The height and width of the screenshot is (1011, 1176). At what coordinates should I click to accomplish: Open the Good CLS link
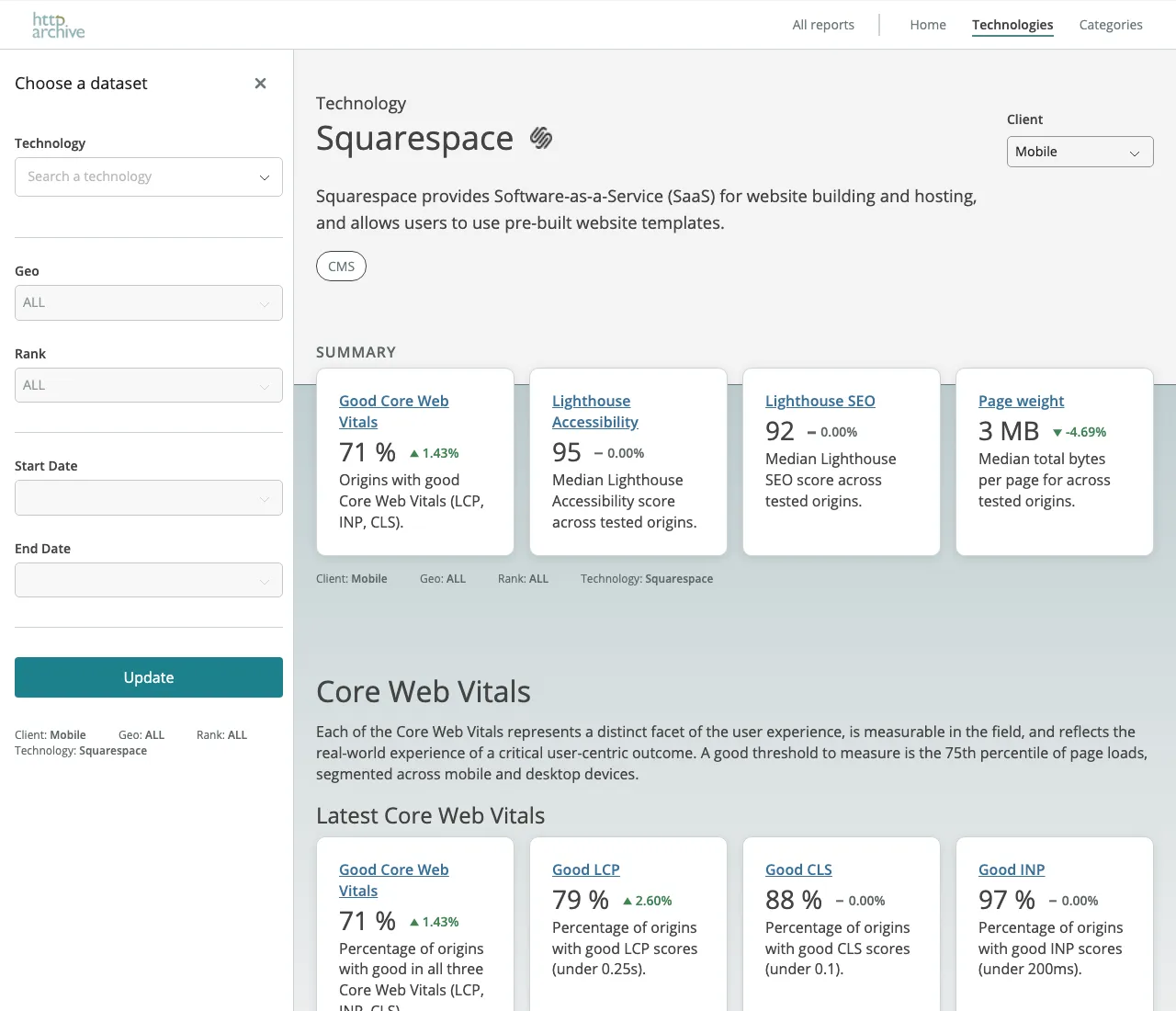(x=798, y=869)
